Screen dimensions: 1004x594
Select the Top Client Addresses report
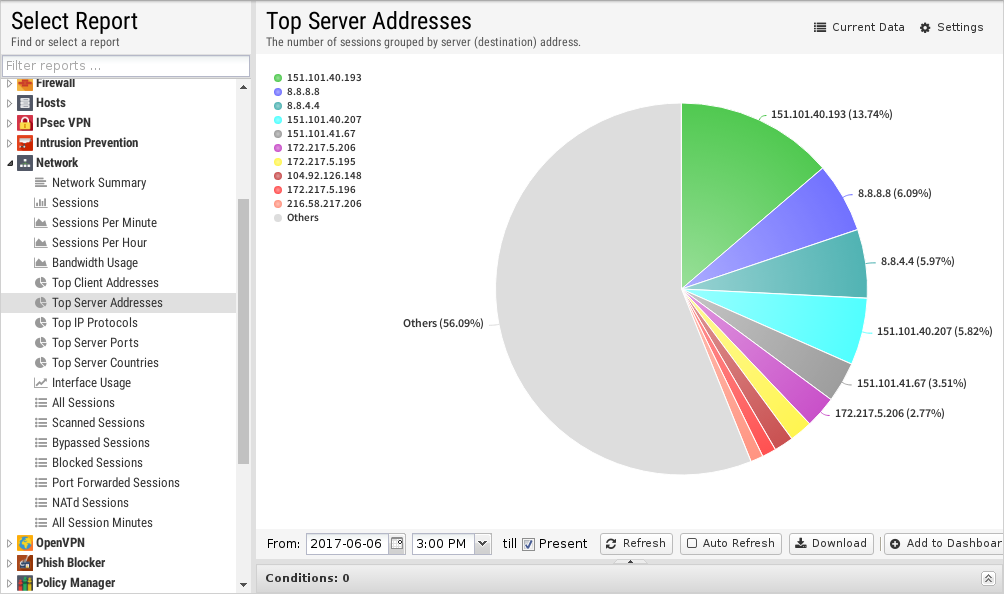click(105, 283)
